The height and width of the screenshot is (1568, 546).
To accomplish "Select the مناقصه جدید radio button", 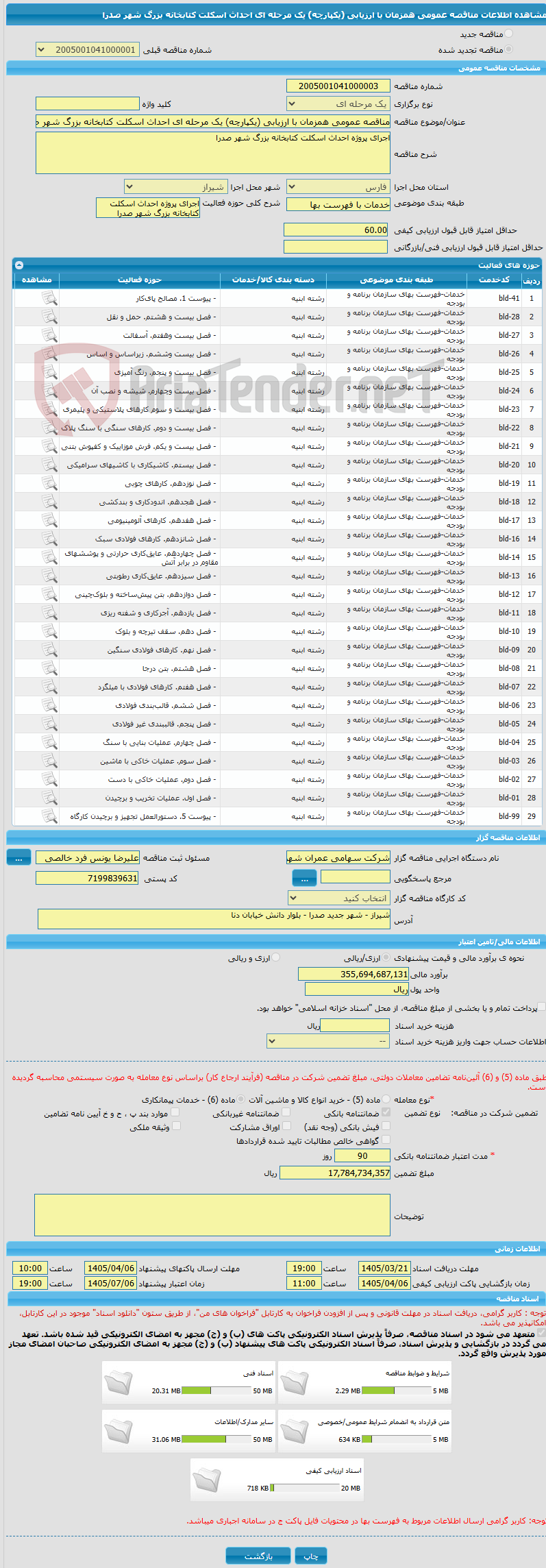I will click(x=508, y=34).
